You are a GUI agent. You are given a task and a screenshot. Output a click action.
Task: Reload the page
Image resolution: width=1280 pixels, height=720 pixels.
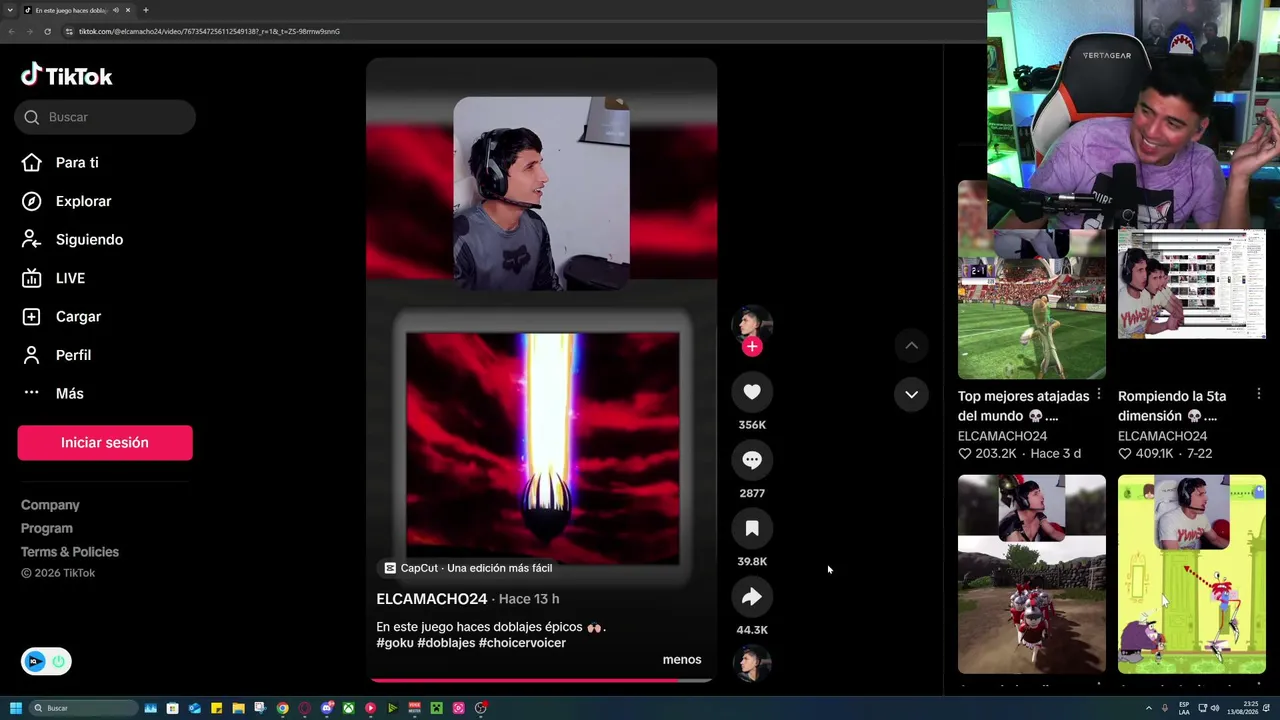tap(47, 31)
